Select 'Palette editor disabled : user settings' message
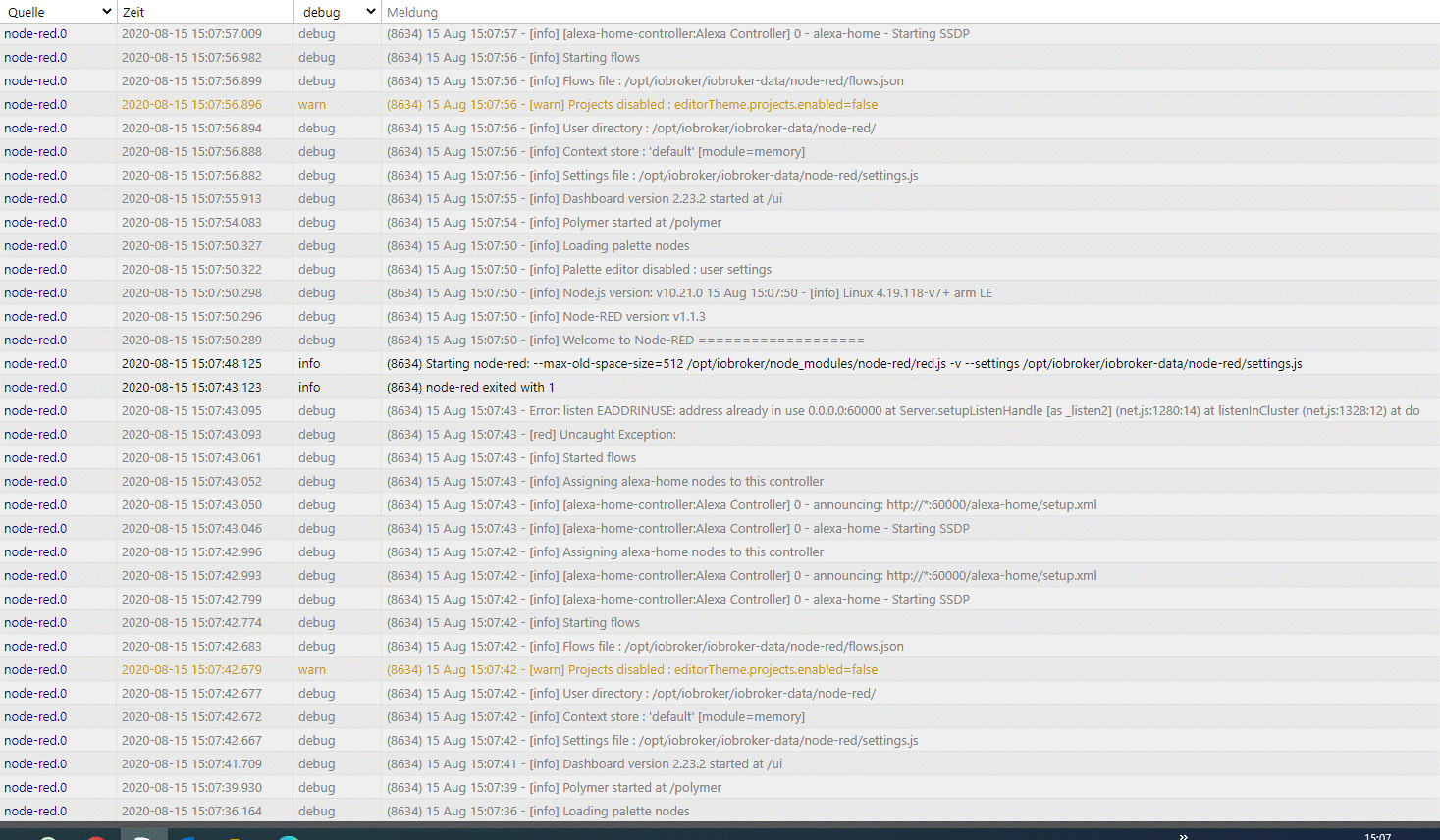This screenshot has height=840, width=1440. pos(579,270)
